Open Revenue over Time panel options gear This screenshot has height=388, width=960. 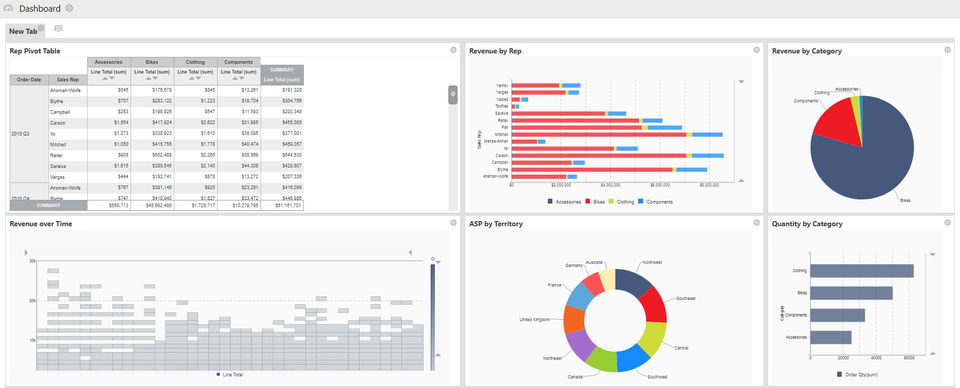coord(453,223)
